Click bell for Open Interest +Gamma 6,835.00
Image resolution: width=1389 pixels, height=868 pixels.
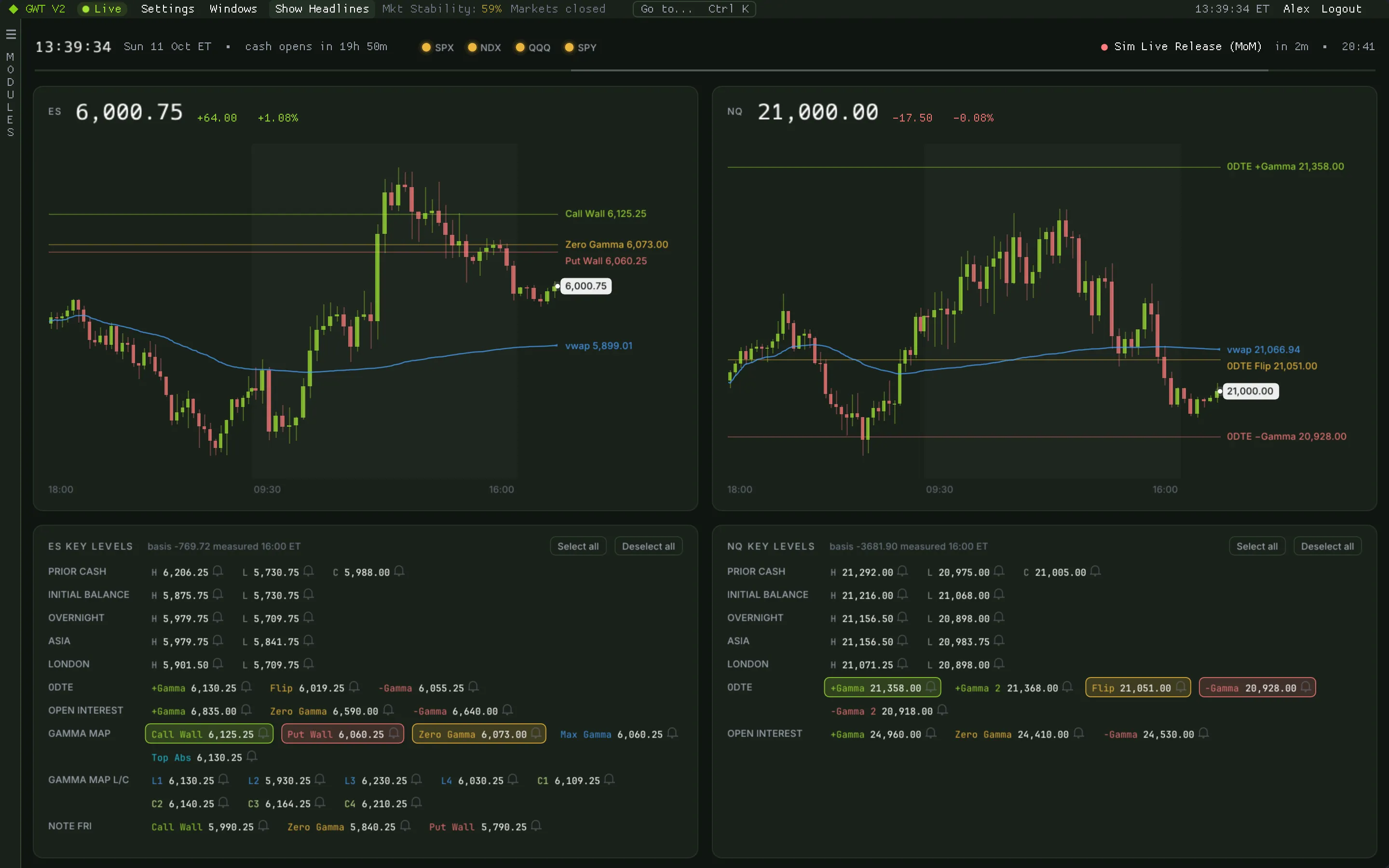(x=246, y=711)
